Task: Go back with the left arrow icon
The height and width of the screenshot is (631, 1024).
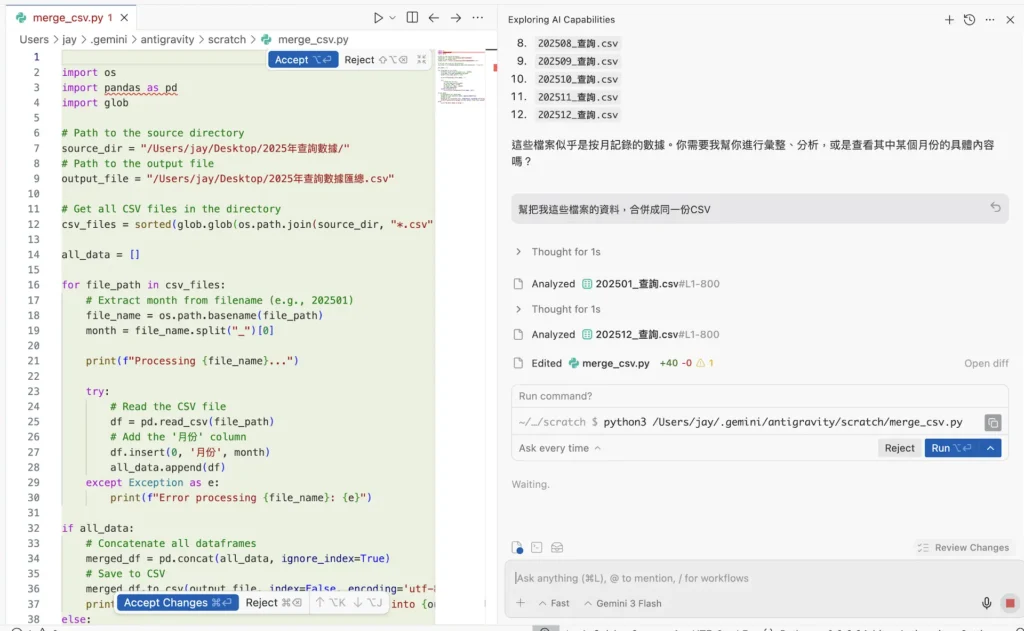Action: click(434, 18)
